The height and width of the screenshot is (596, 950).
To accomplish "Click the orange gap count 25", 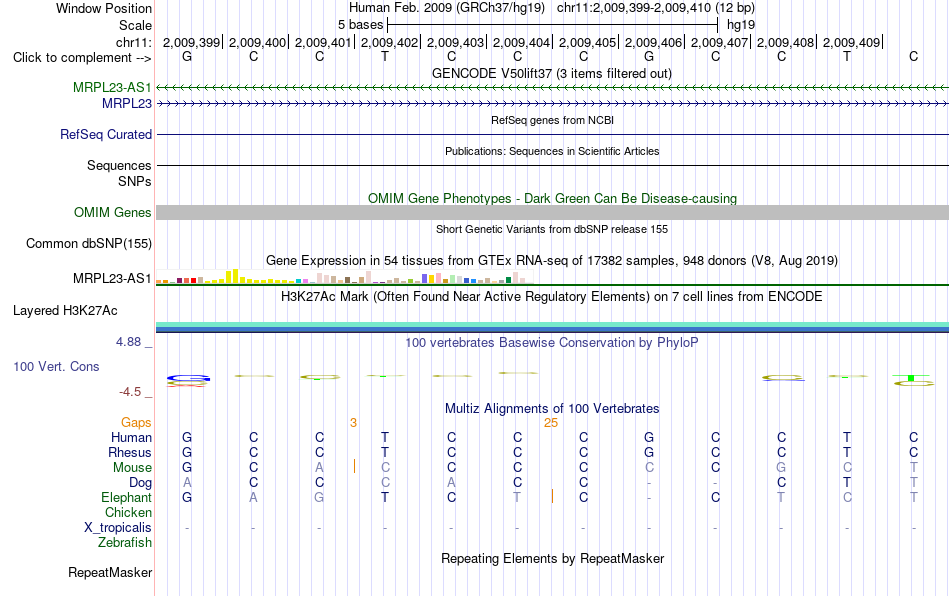I will coord(551,423).
